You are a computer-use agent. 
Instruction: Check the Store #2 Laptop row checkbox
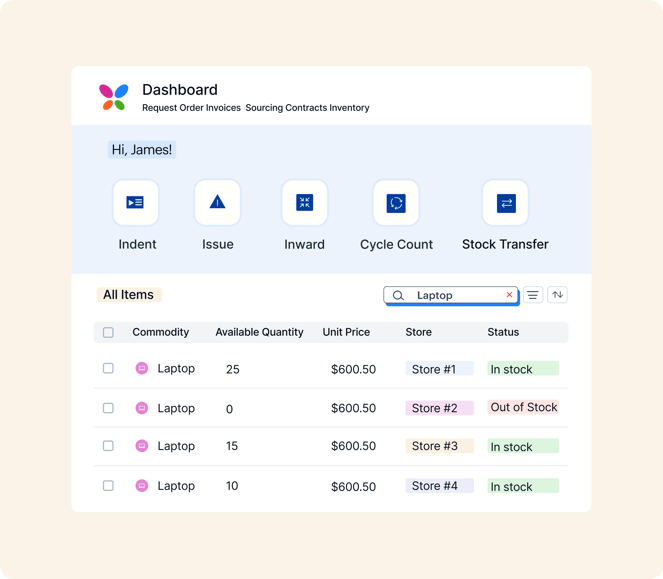108,408
